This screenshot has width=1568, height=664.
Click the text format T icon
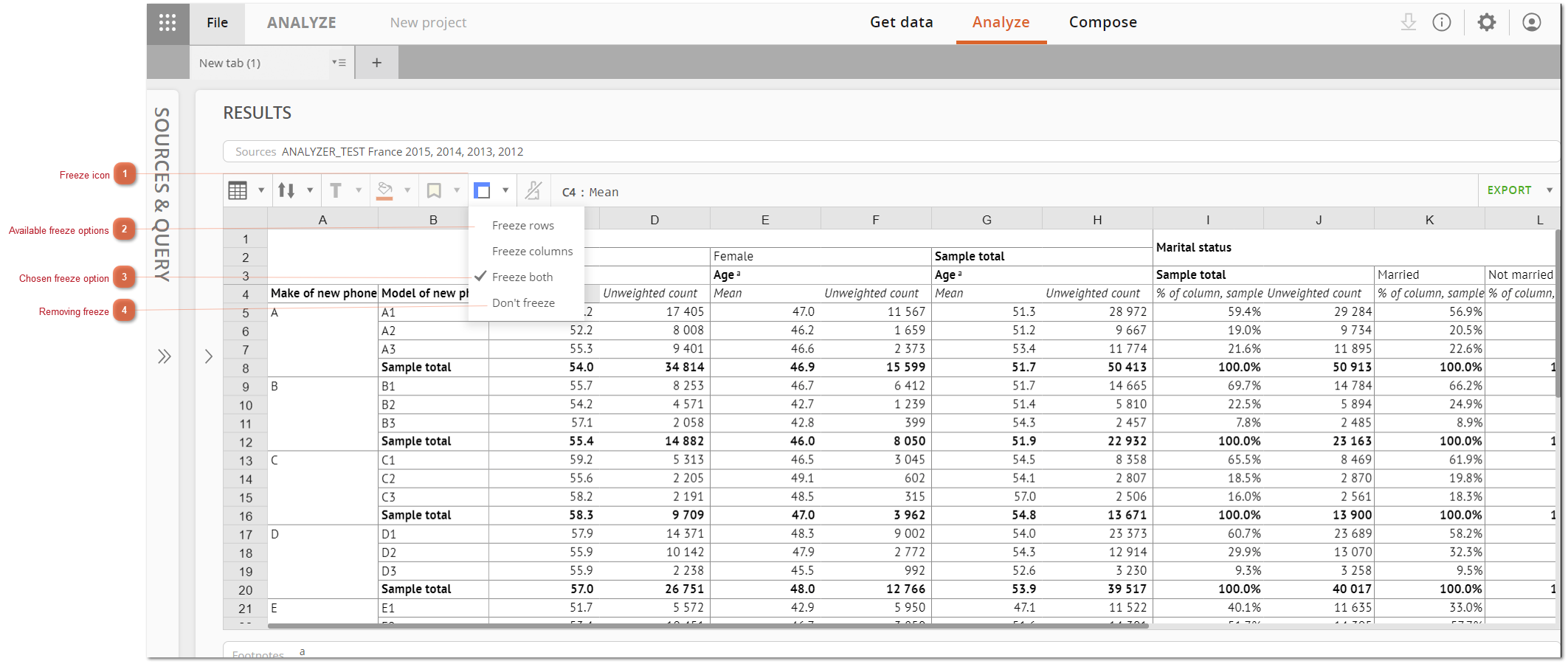click(336, 190)
